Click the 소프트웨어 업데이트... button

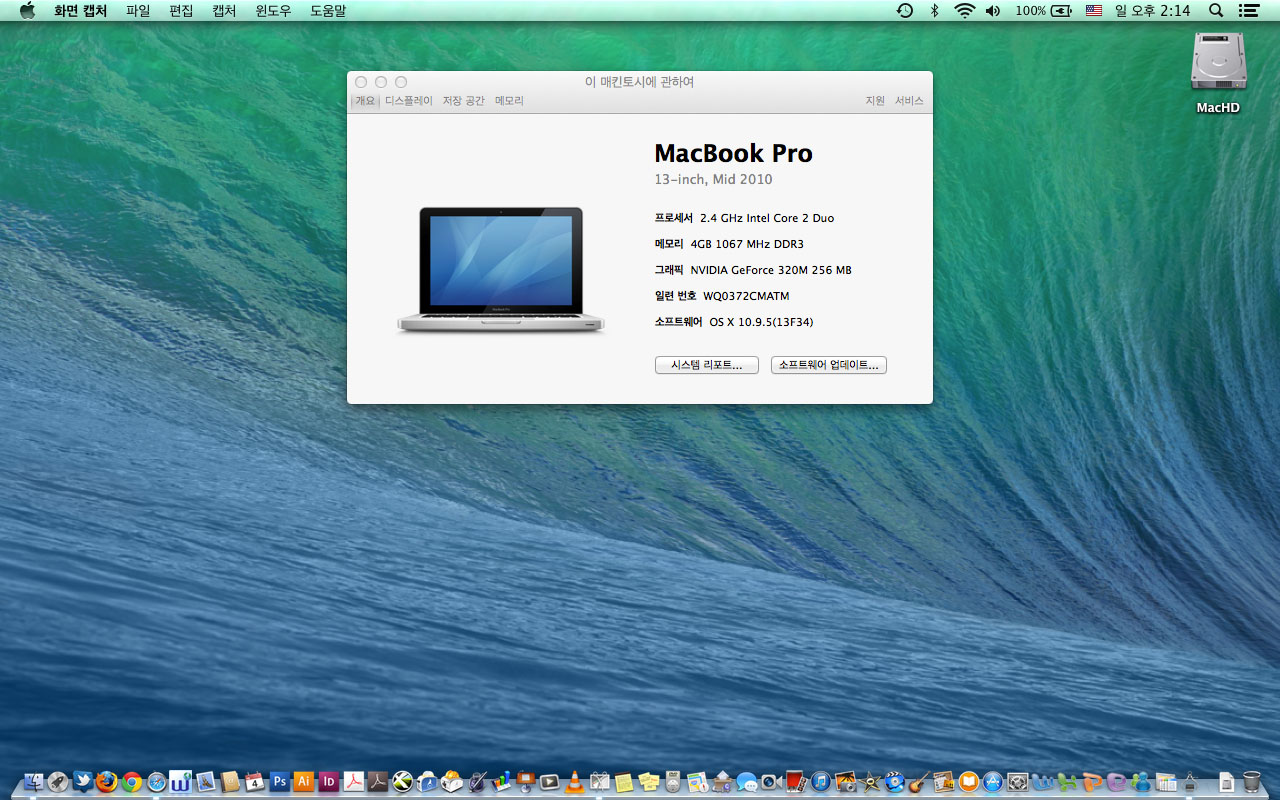(828, 366)
